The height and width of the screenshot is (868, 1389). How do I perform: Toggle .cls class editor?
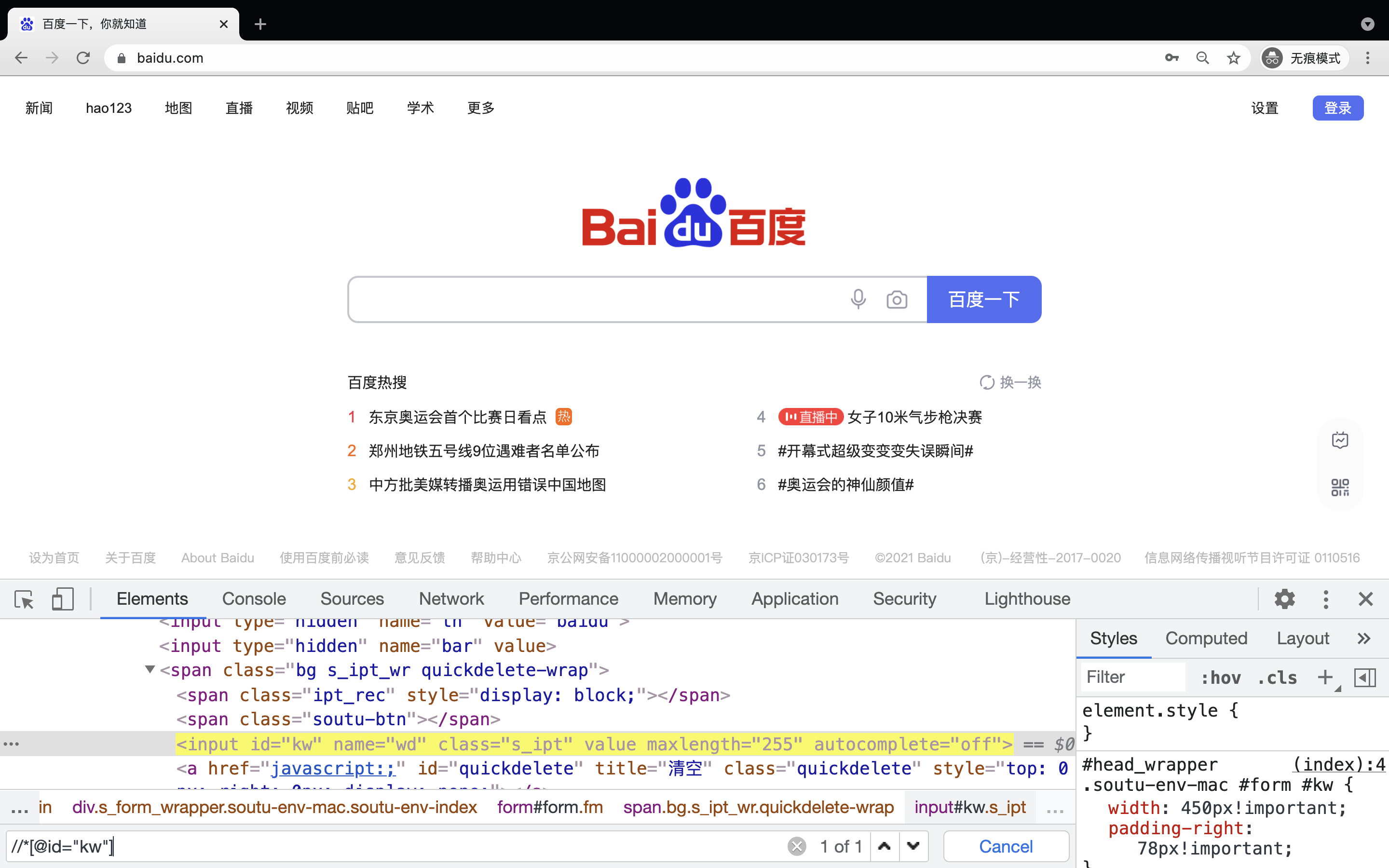(x=1276, y=678)
